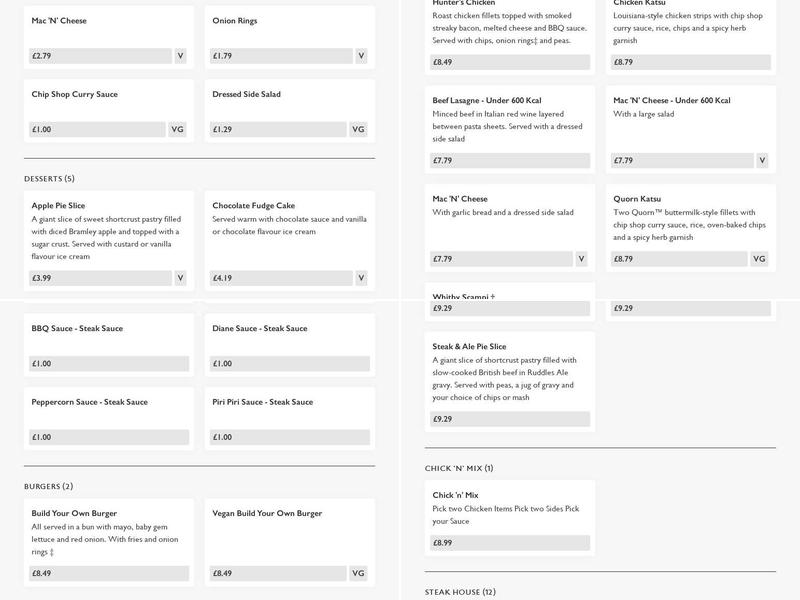Open the Steak & Ale Pie Slice item

[469, 346]
